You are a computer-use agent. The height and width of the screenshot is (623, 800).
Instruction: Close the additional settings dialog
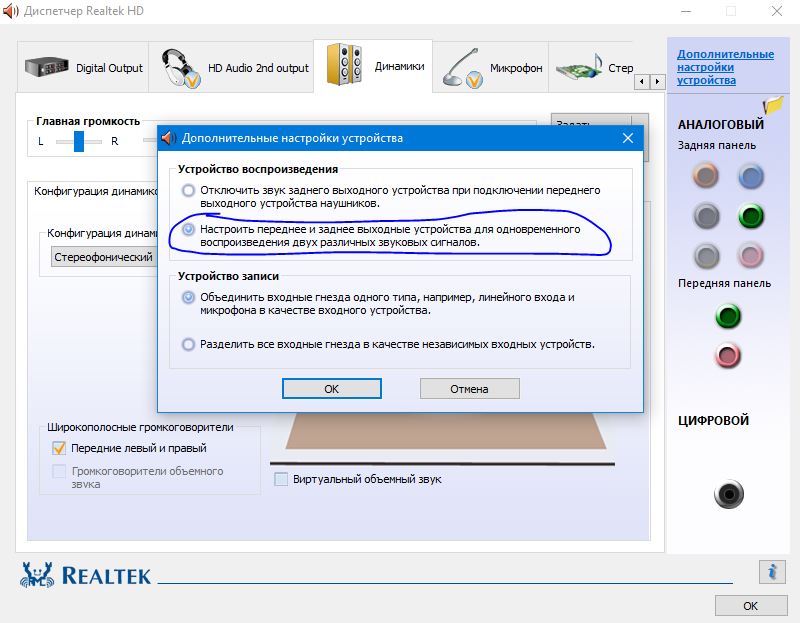point(628,138)
